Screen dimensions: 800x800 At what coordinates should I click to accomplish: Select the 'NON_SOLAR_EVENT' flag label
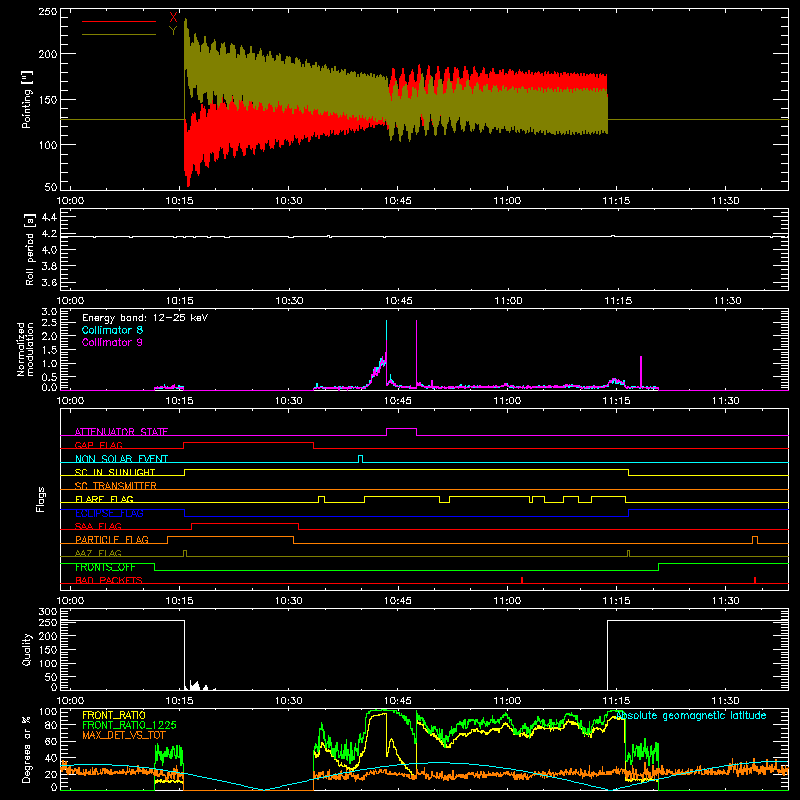(x=121, y=459)
